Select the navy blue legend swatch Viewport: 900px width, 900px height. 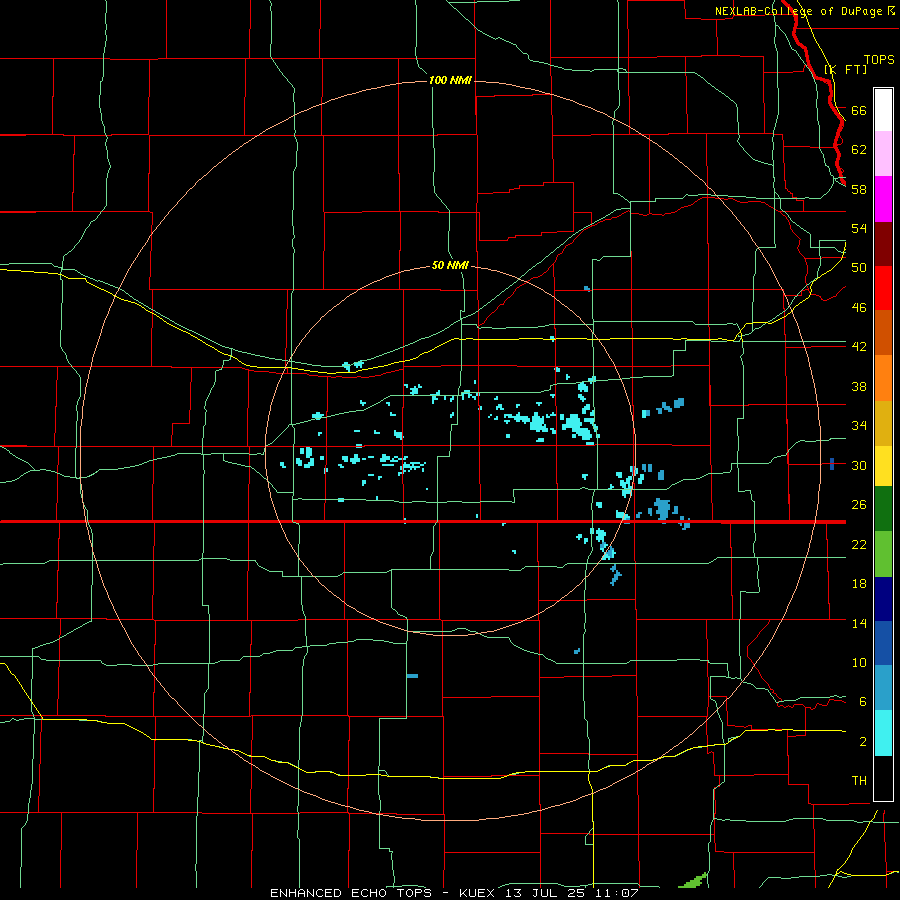pos(883,598)
